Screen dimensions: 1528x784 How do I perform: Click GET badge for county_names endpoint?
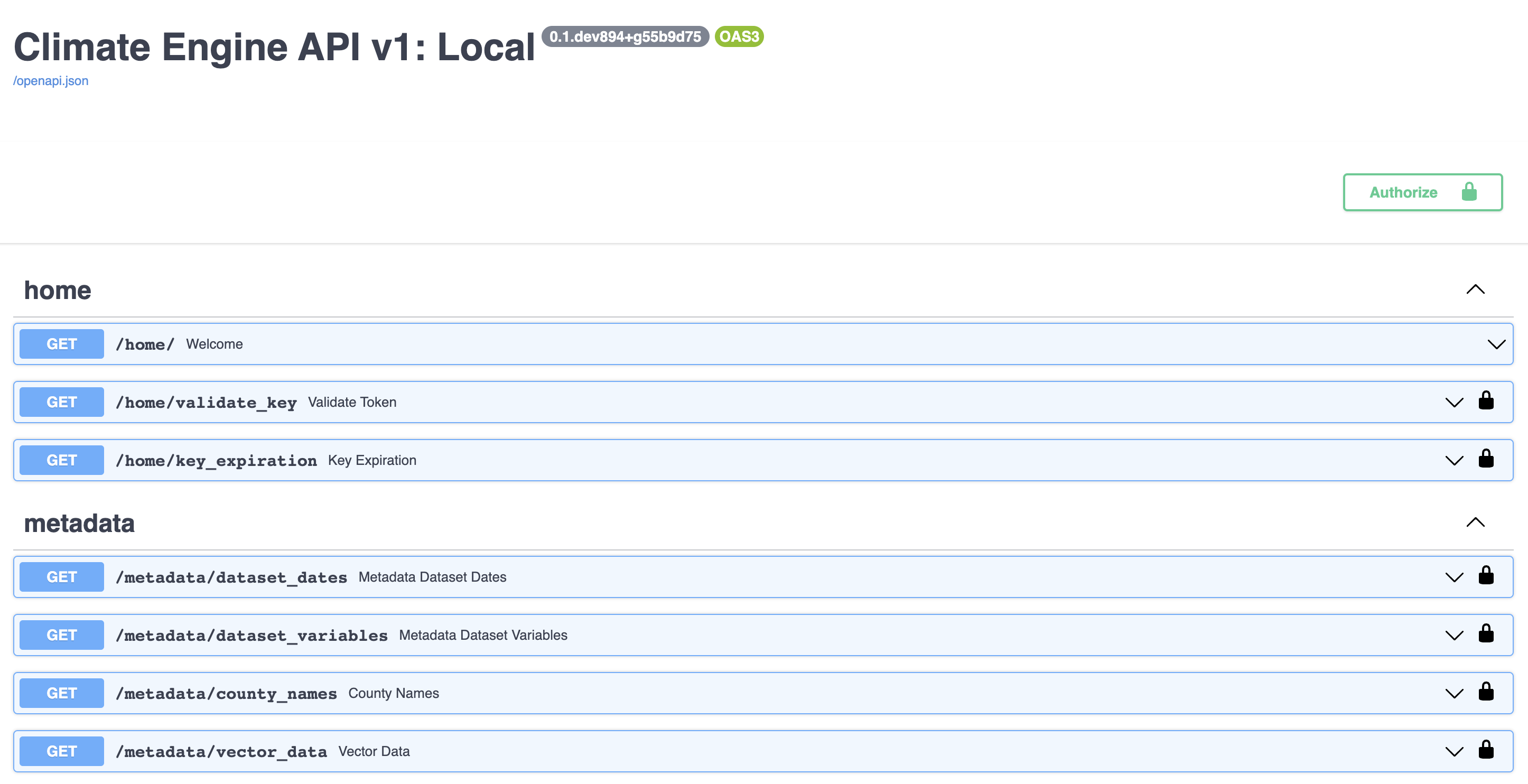[x=62, y=693]
